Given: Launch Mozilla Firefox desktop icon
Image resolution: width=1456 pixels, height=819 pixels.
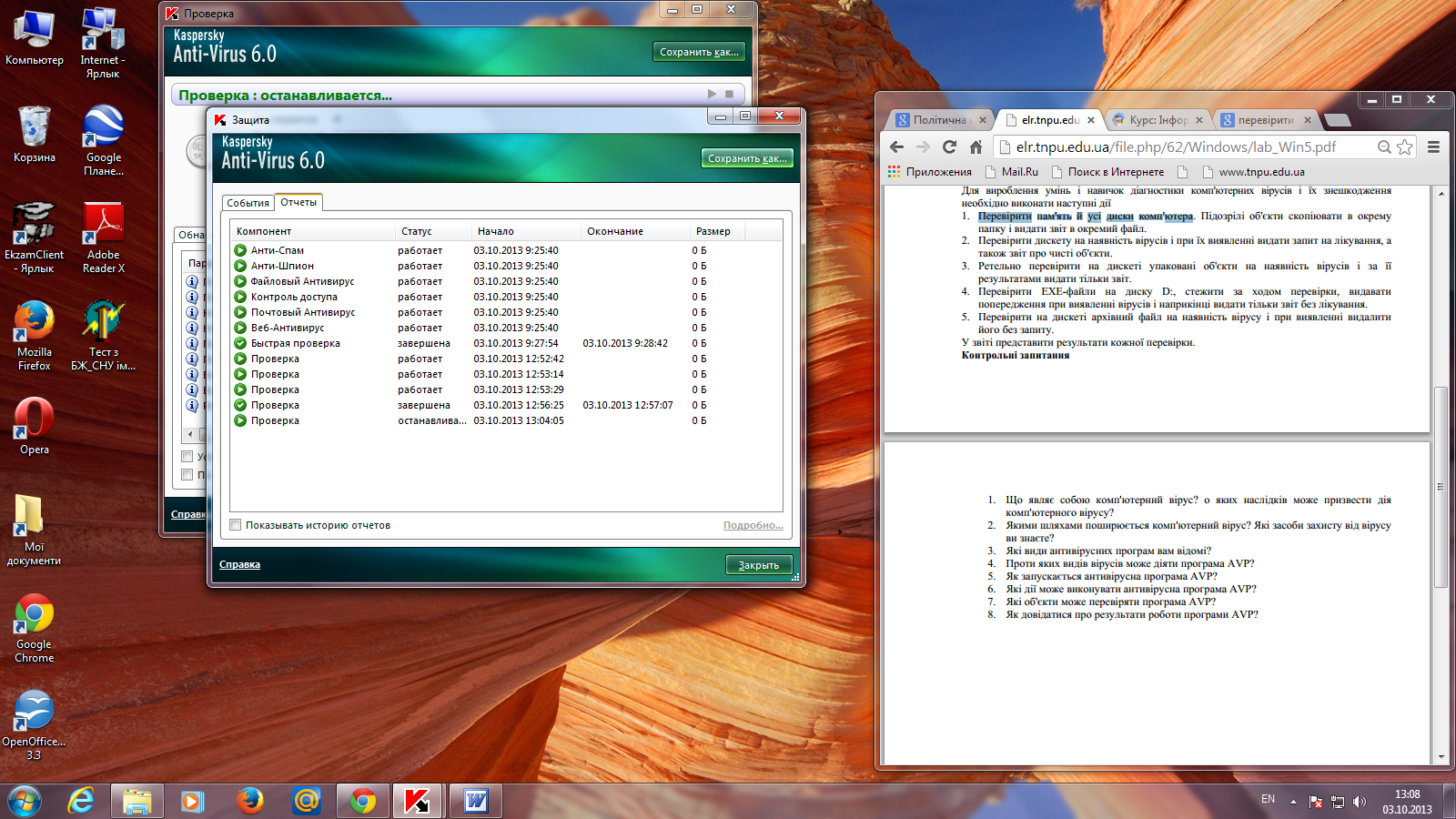Looking at the screenshot, I should 35,334.
